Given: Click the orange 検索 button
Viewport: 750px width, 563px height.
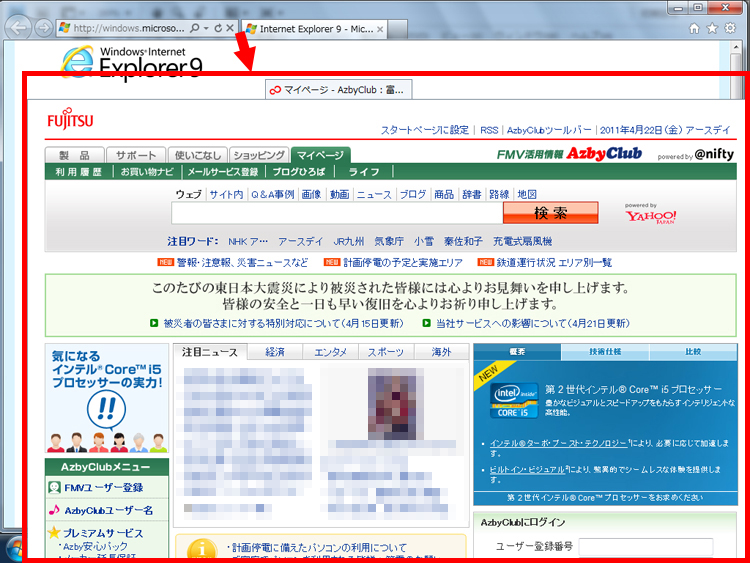Looking at the screenshot, I should pos(551,213).
